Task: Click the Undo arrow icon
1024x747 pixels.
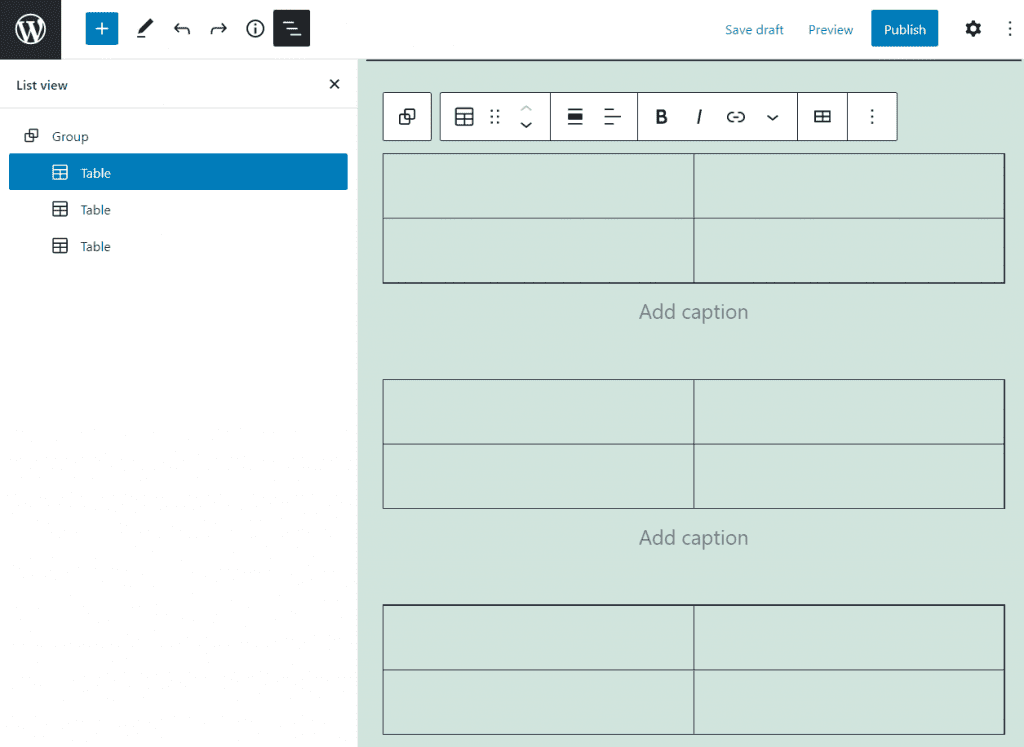Action: pyautogui.click(x=181, y=28)
